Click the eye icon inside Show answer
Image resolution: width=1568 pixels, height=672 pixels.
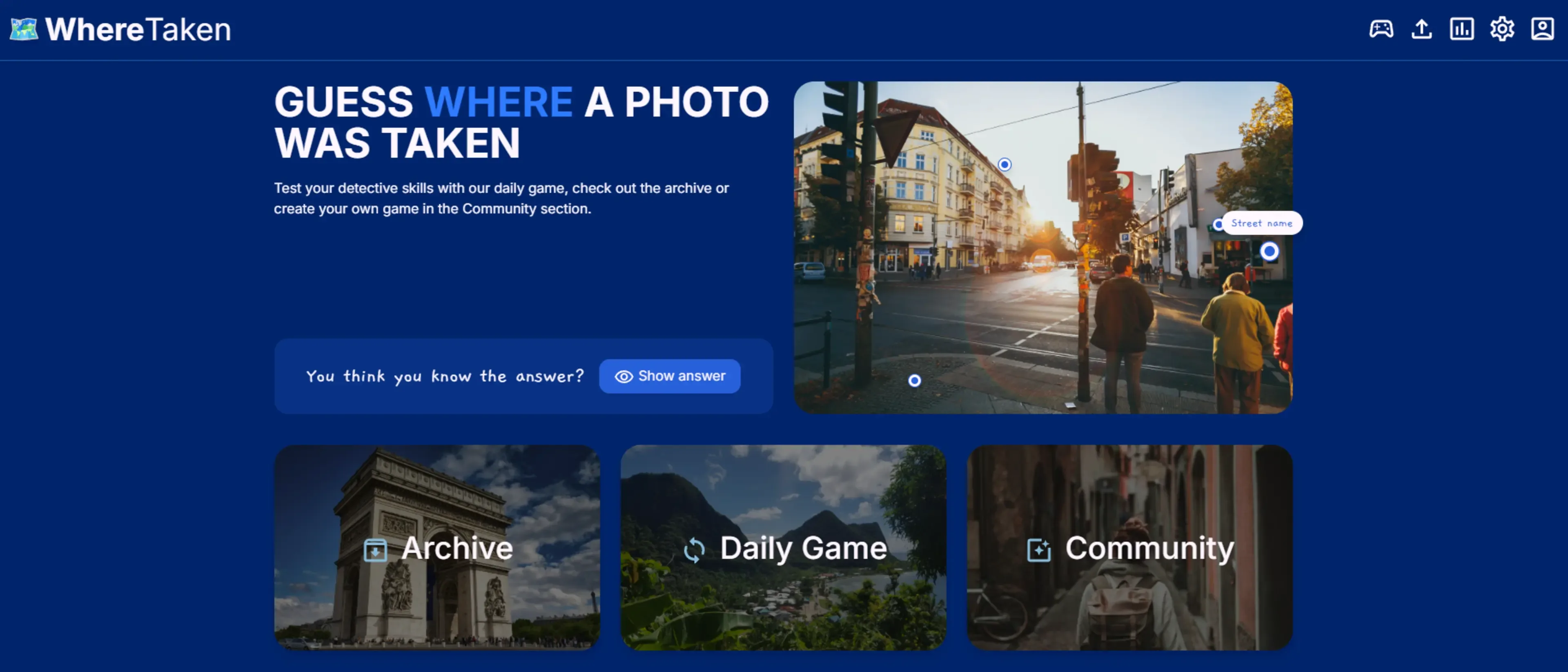point(623,377)
